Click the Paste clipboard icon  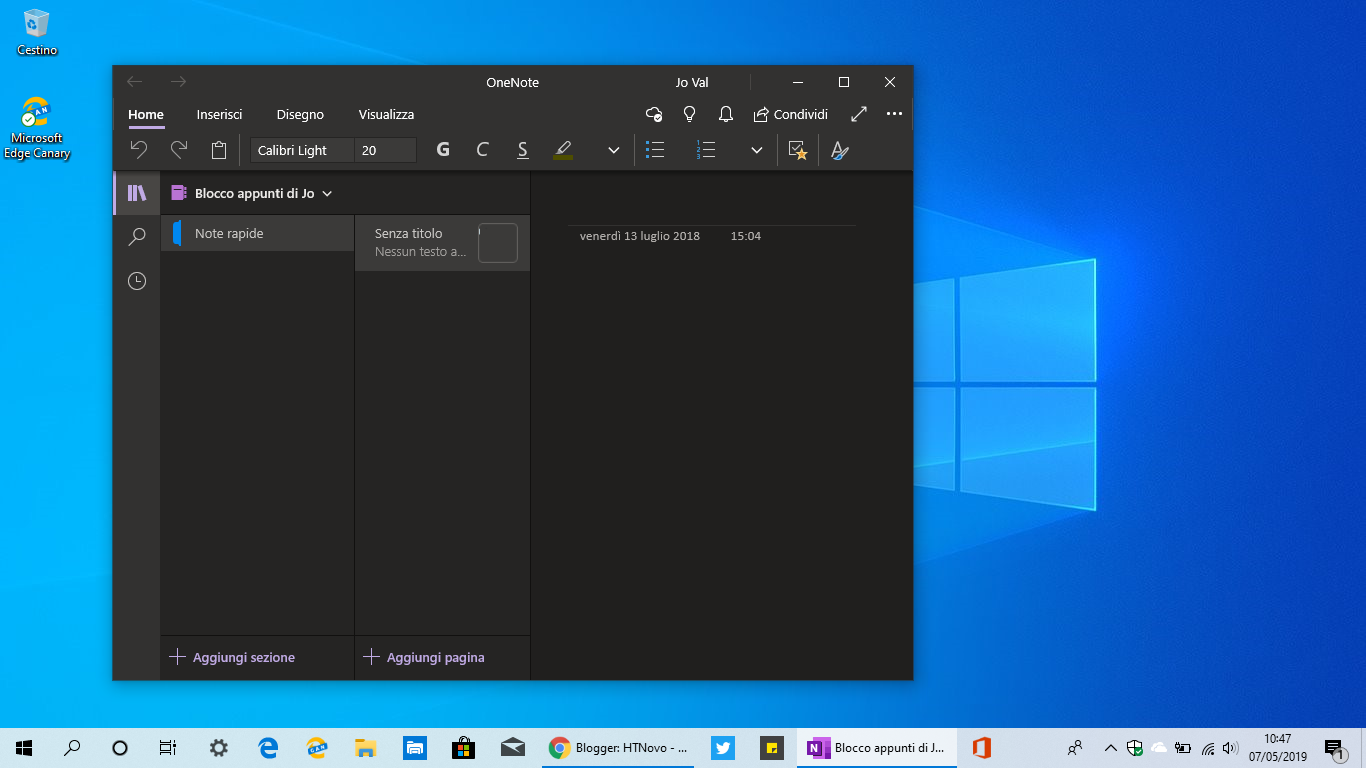pyautogui.click(x=219, y=150)
